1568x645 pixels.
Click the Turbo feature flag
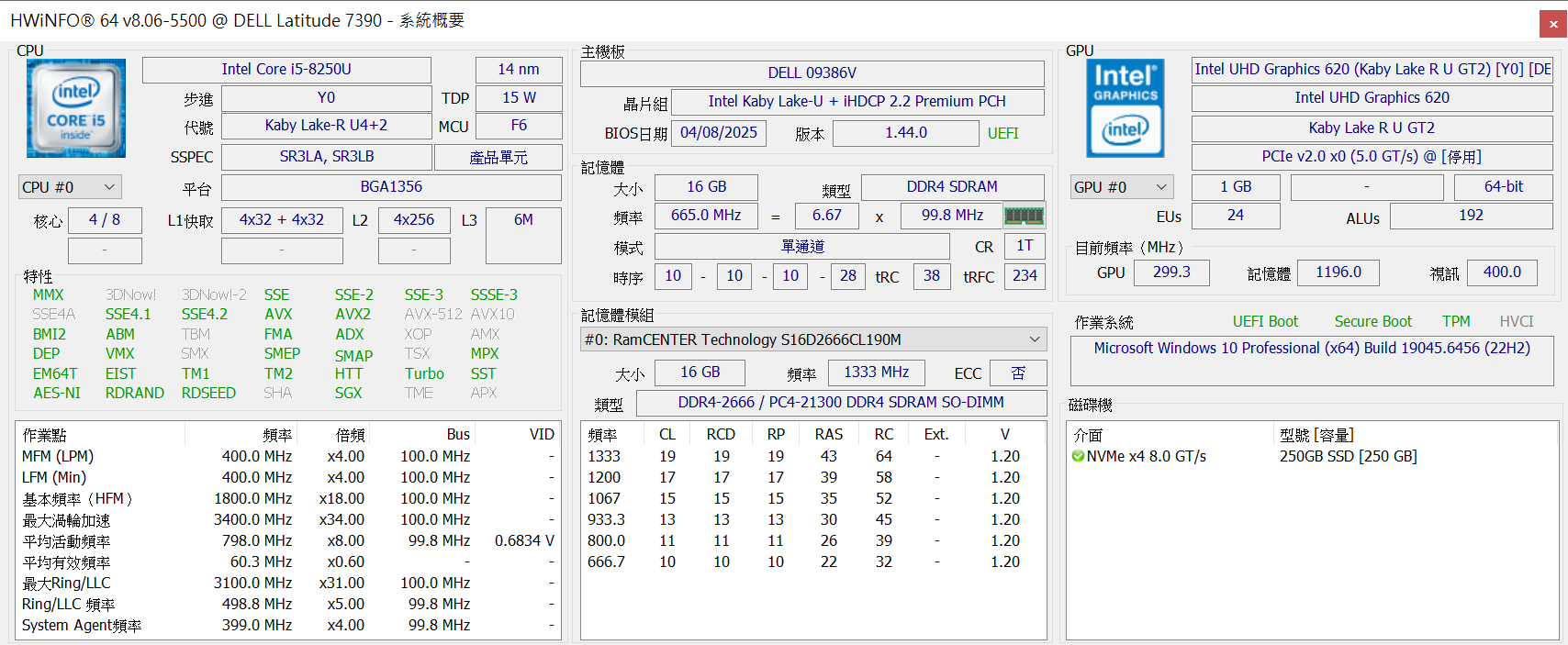tap(424, 374)
